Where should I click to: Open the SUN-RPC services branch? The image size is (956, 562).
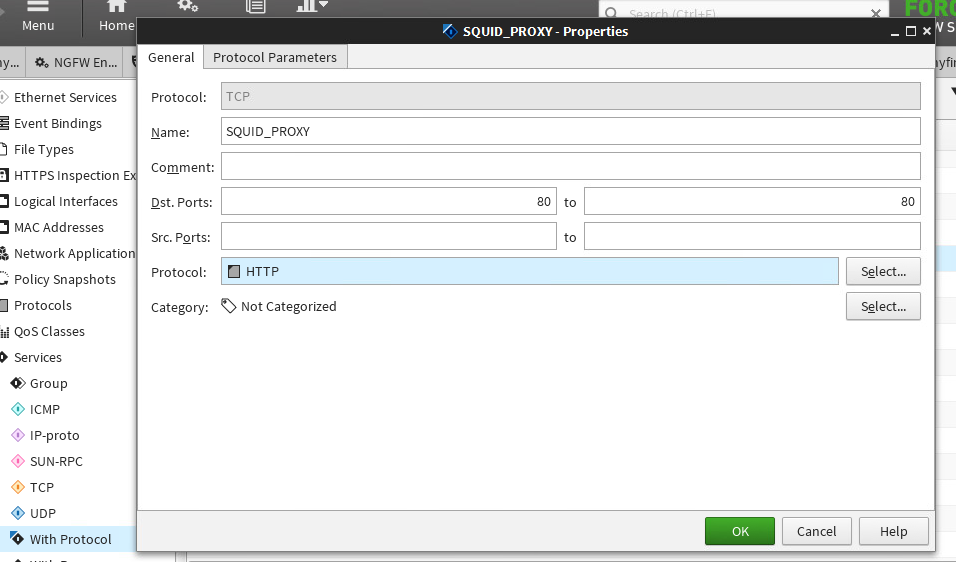[x=56, y=461]
